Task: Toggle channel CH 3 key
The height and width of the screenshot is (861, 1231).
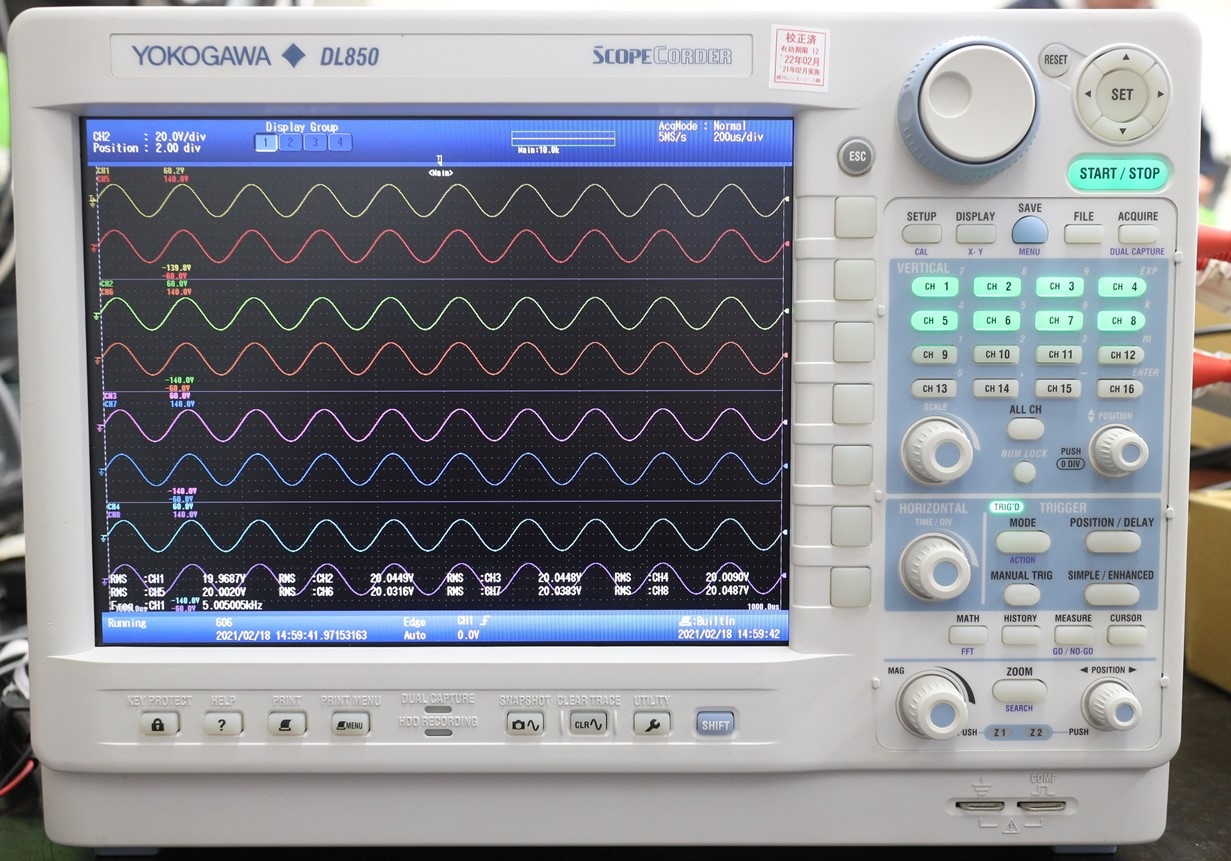Action: point(1059,287)
